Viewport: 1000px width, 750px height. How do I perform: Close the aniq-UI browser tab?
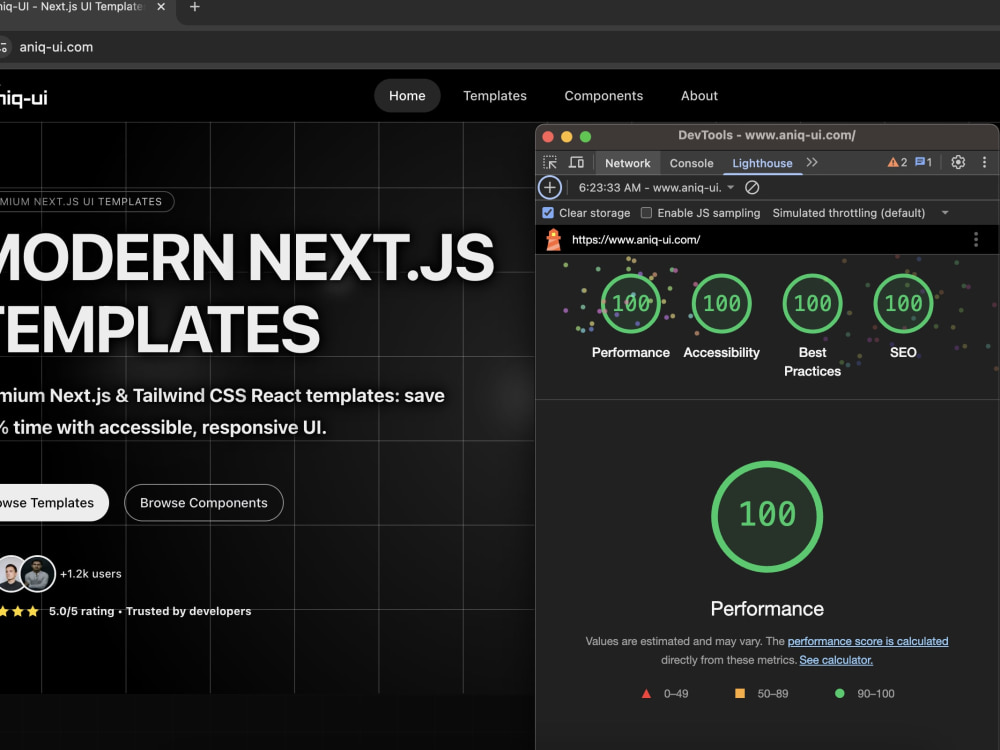pos(161,6)
